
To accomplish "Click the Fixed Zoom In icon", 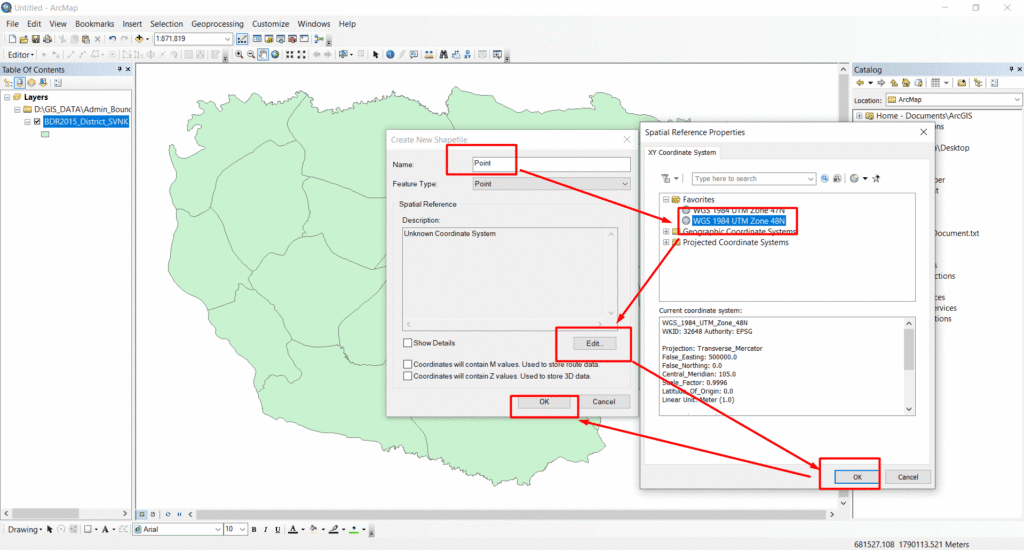I will pos(289,54).
